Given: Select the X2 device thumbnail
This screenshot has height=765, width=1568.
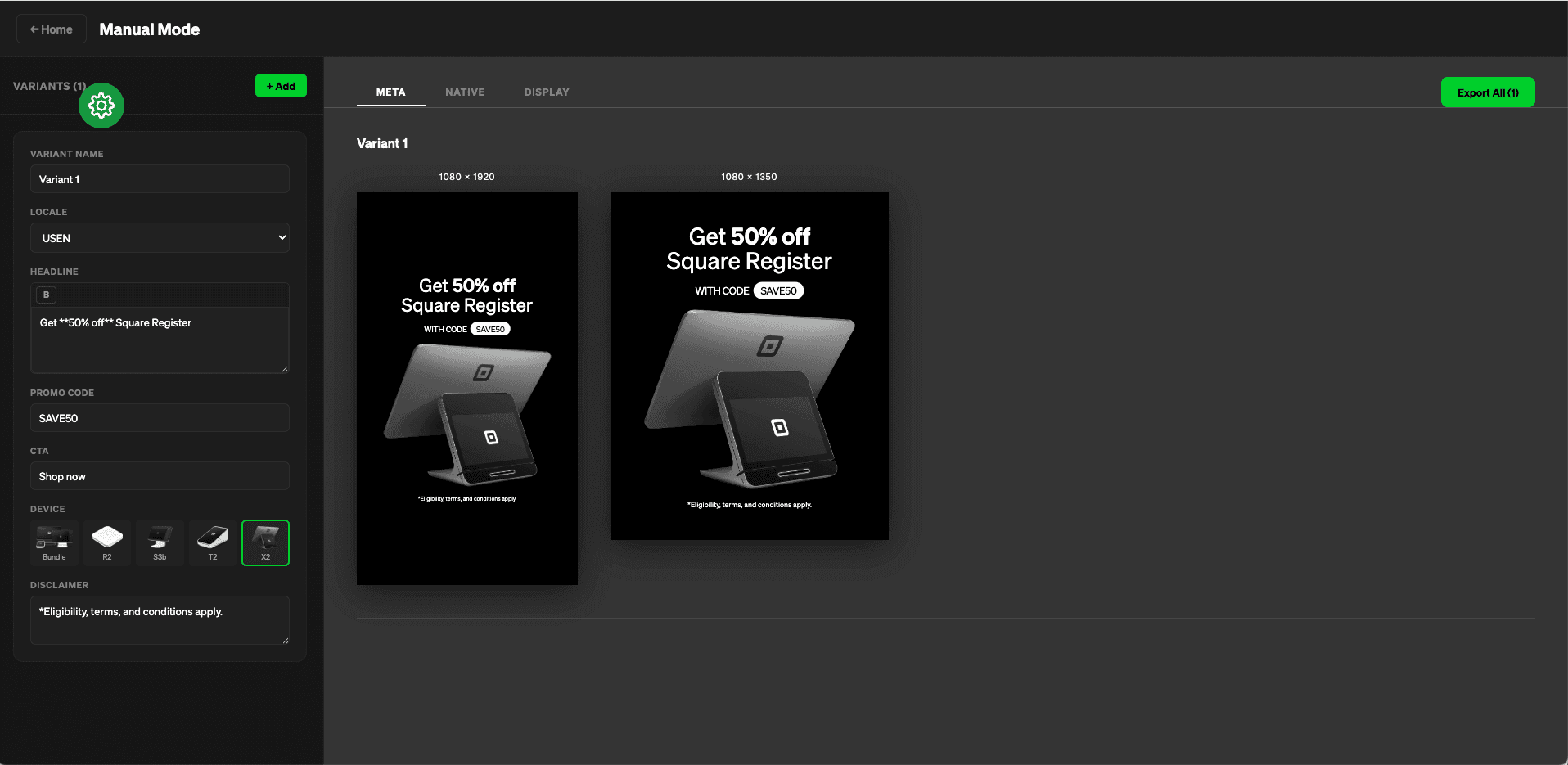Looking at the screenshot, I should point(265,542).
